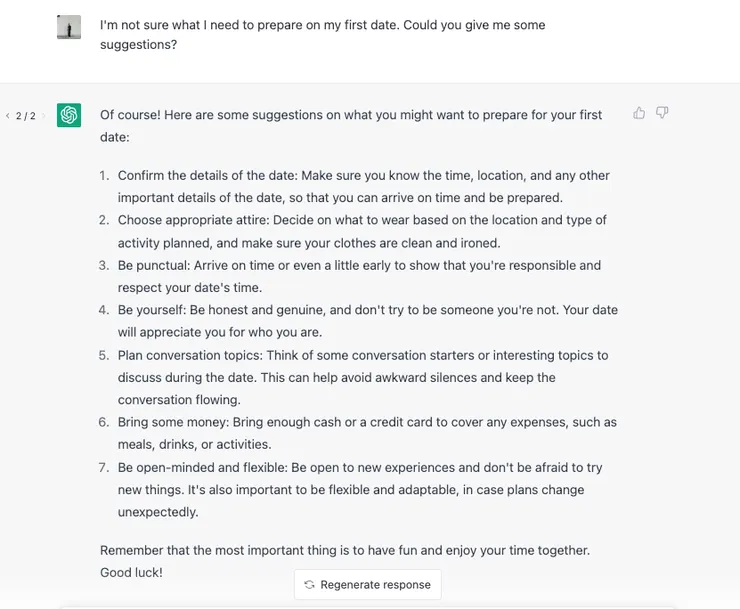
Task: Click the user's profile picture thumbnail
Action: tap(69, 28)
